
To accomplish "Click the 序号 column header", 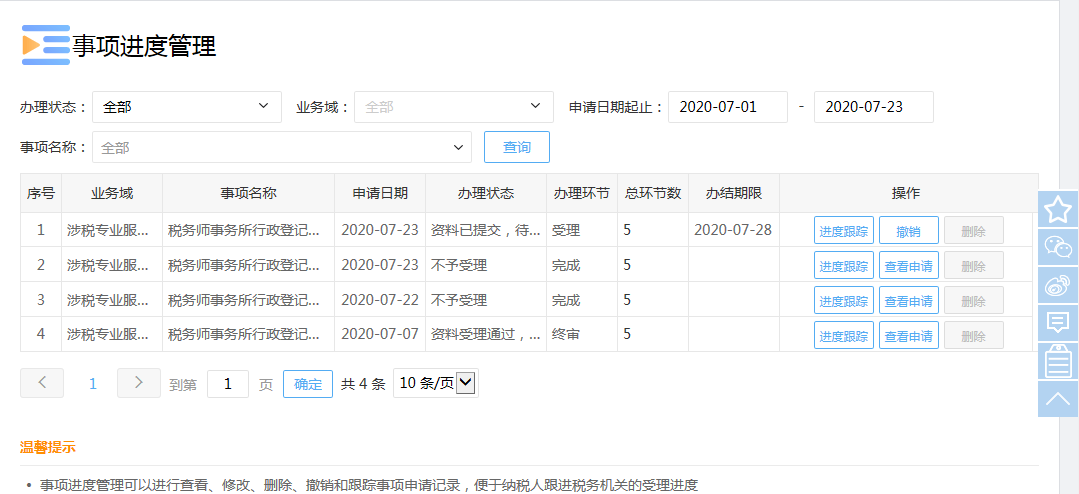I will pyautogui.click(x=41, y=193).
